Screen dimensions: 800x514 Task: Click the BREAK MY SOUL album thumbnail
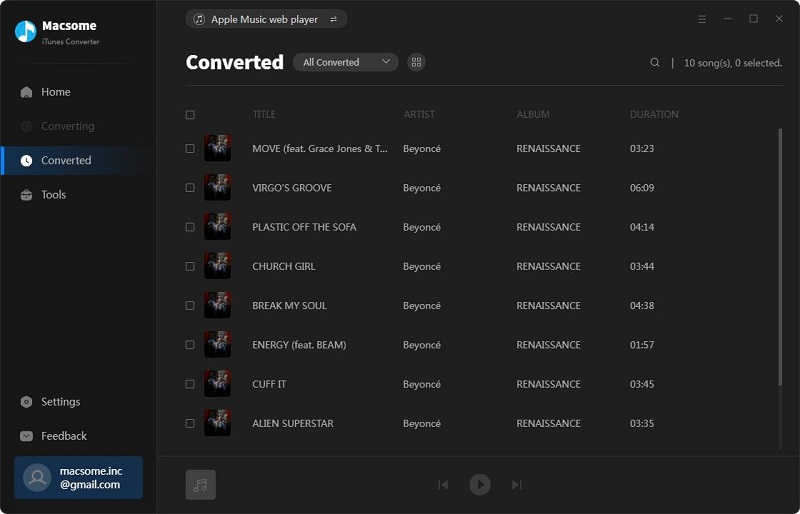click(217, 305)
